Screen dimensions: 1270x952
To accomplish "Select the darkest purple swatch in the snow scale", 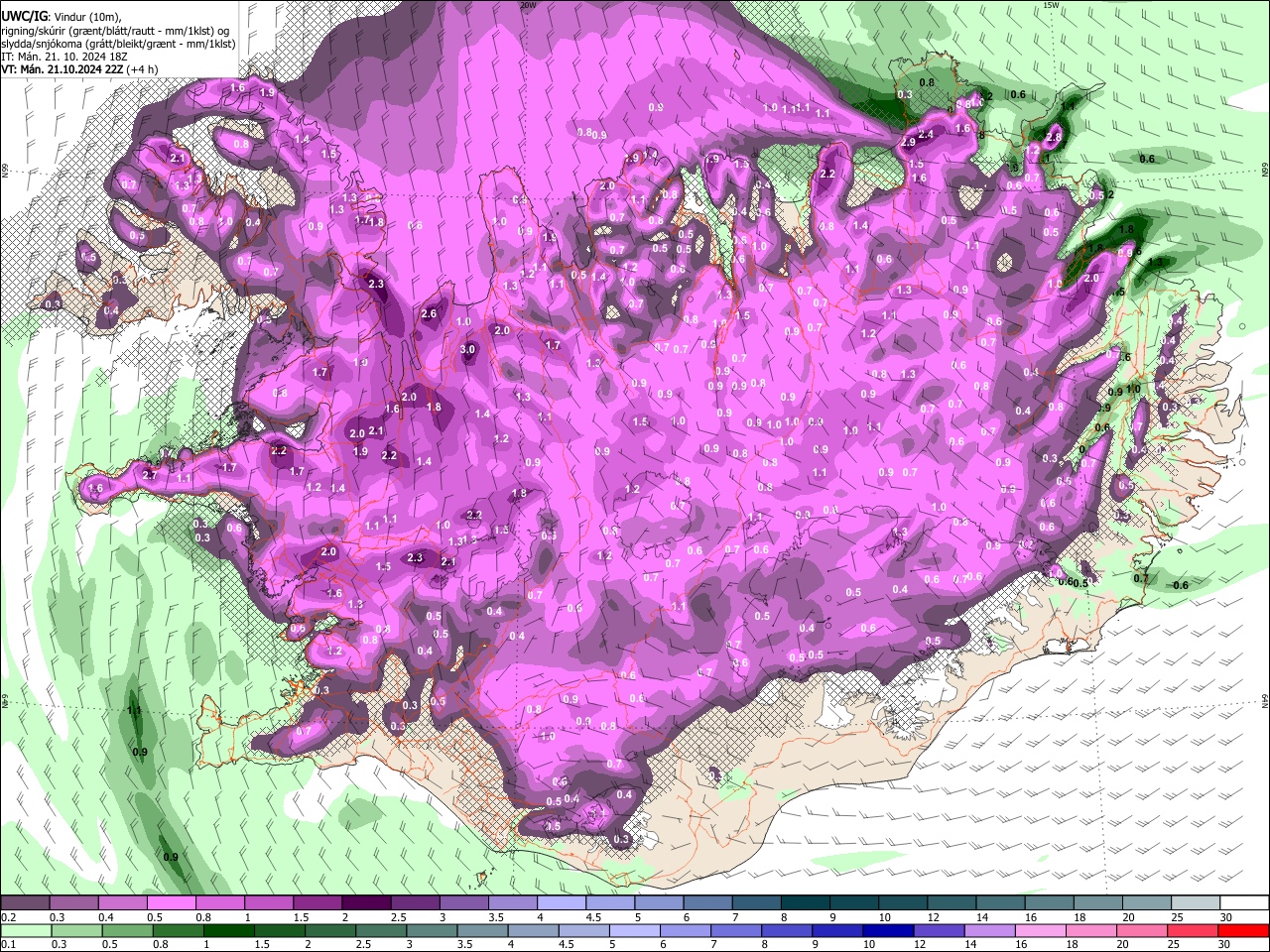I will [x=365, y=903].
